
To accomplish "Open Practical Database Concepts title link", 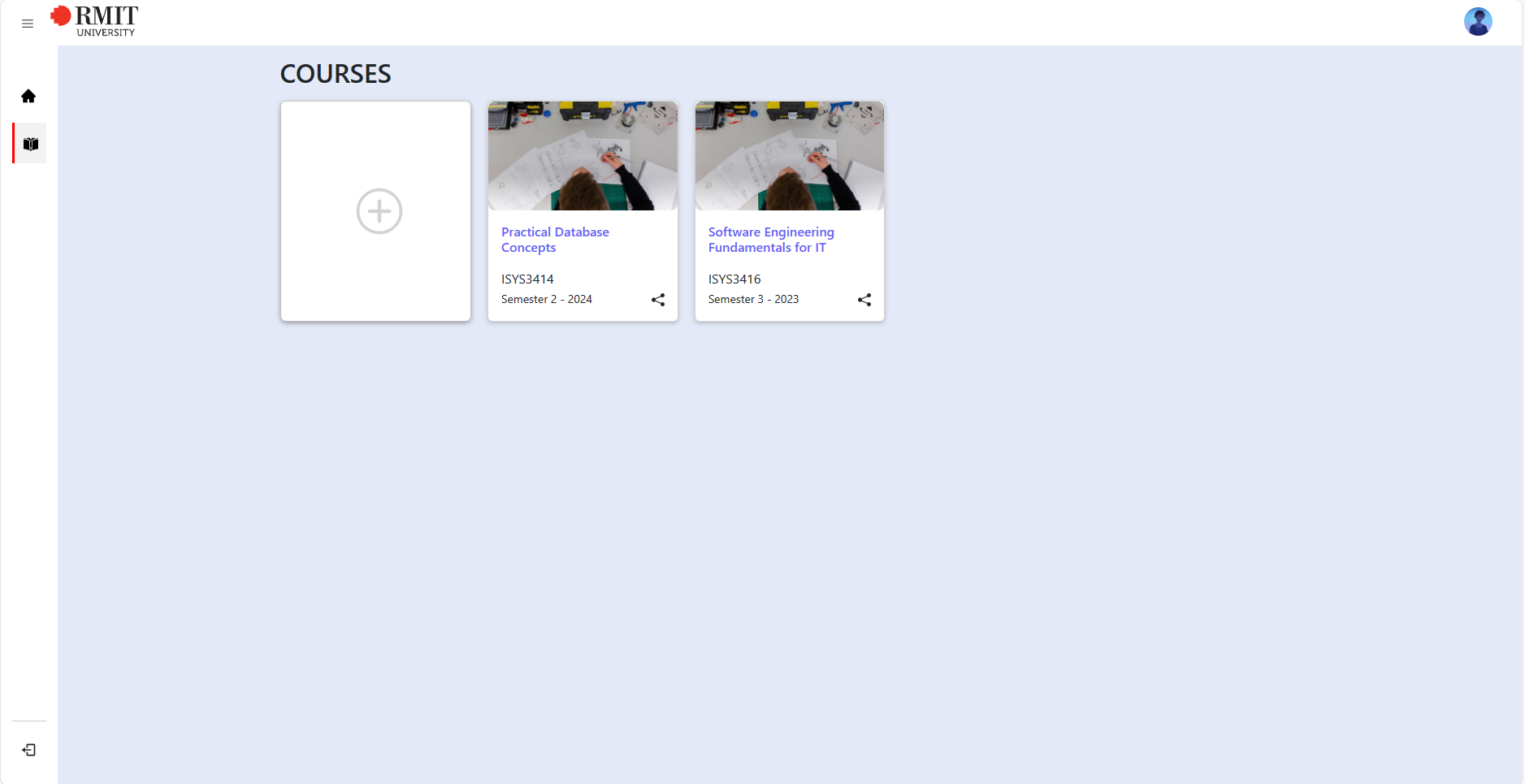I will click(x=555, y=240).
